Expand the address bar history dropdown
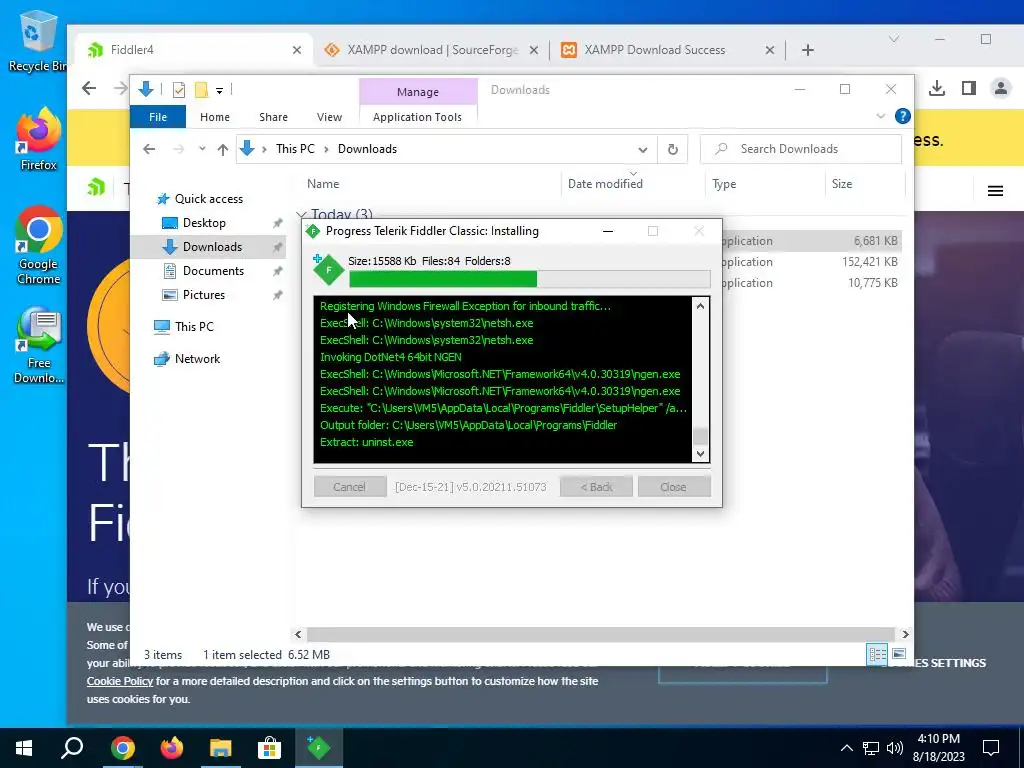The image size is (1024, 768). click(x=643, y=150)
